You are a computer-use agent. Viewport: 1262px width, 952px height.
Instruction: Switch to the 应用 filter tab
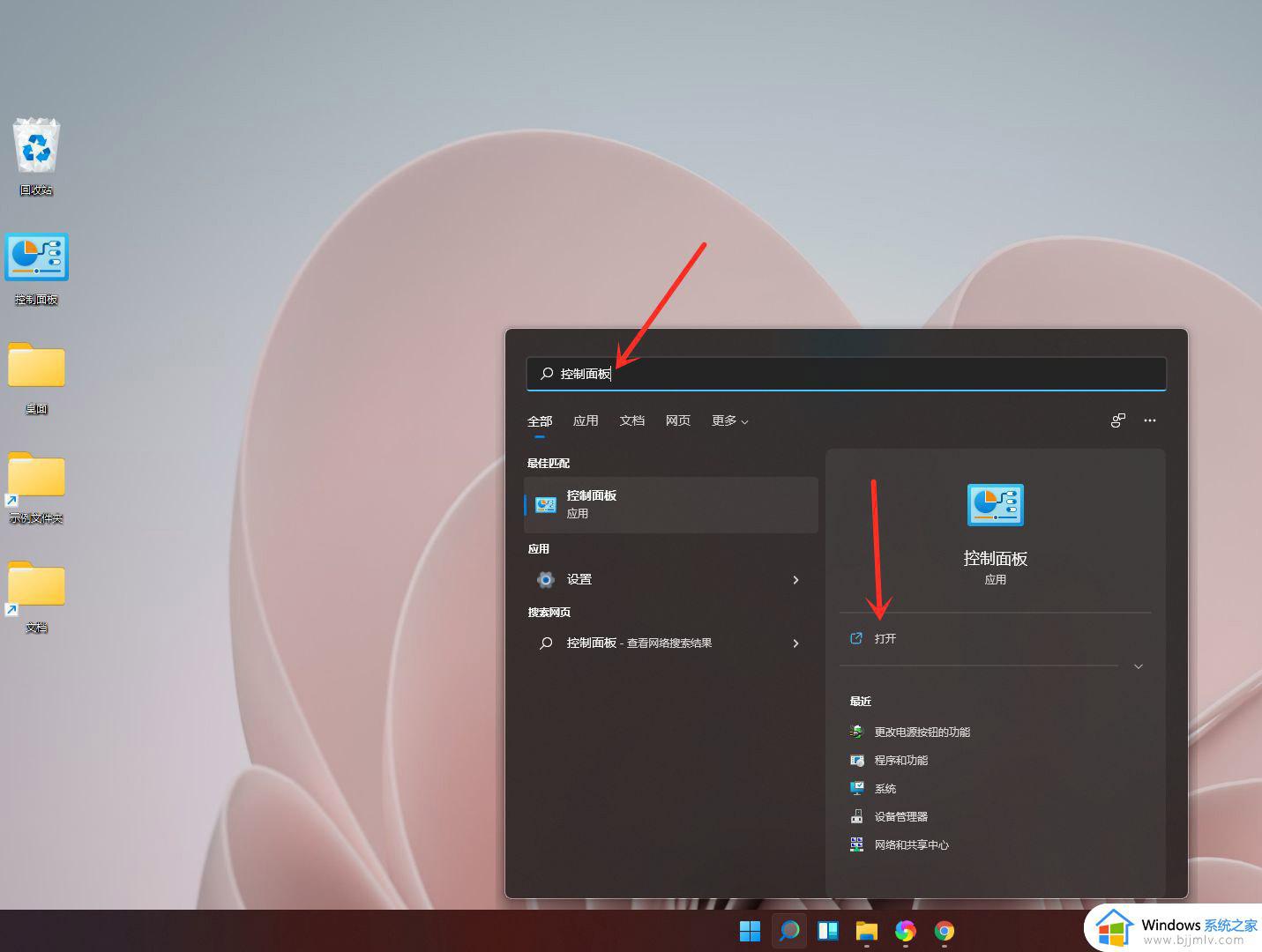(x=586, y=420)
